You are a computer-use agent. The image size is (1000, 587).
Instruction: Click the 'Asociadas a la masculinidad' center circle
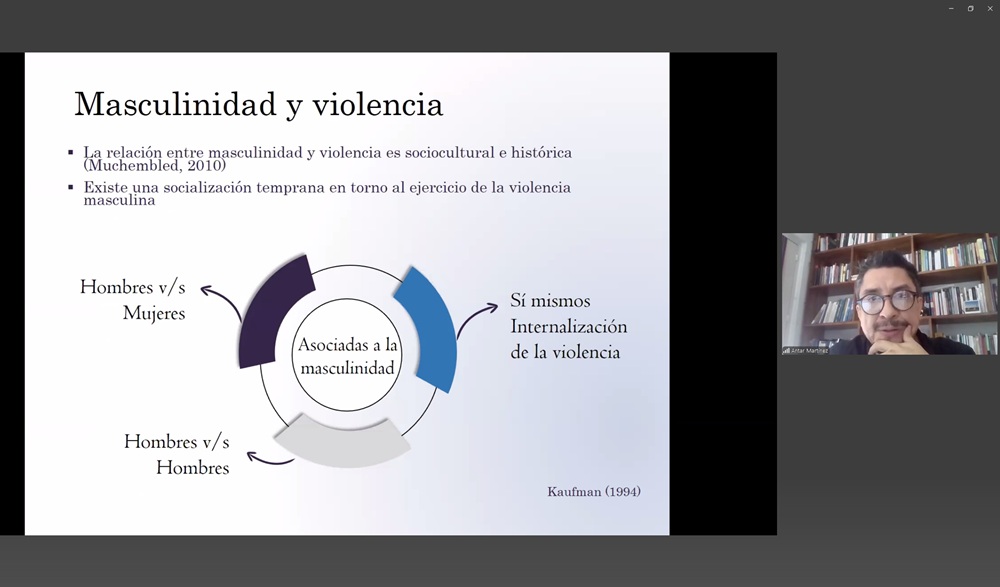tap(347, 357)
